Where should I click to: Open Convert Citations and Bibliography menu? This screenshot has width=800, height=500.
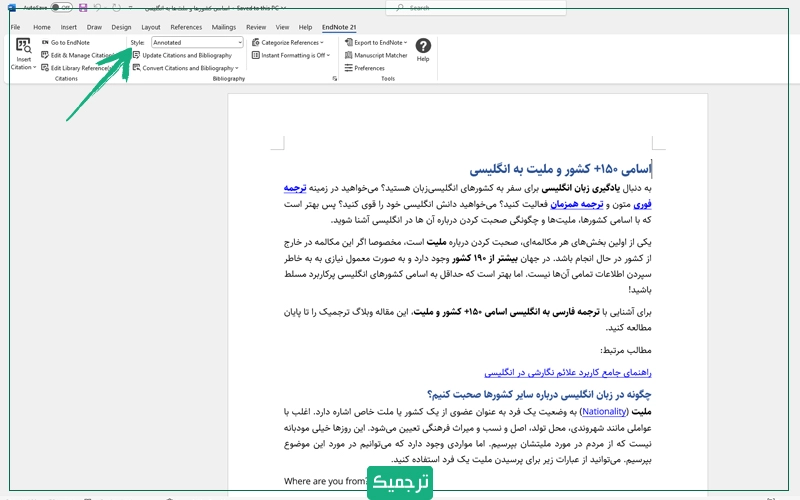186,68
